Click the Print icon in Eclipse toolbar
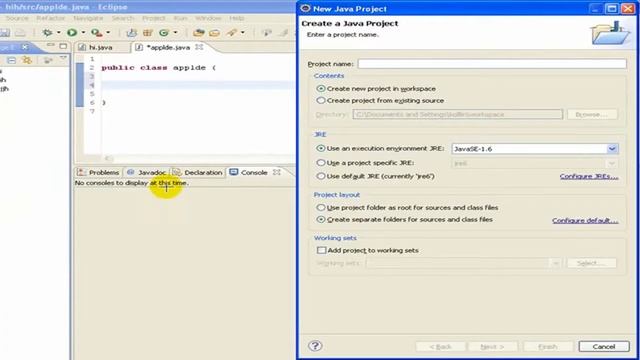Image resolution: width=640 pixels, height=360 pixels. coord(20,33)
